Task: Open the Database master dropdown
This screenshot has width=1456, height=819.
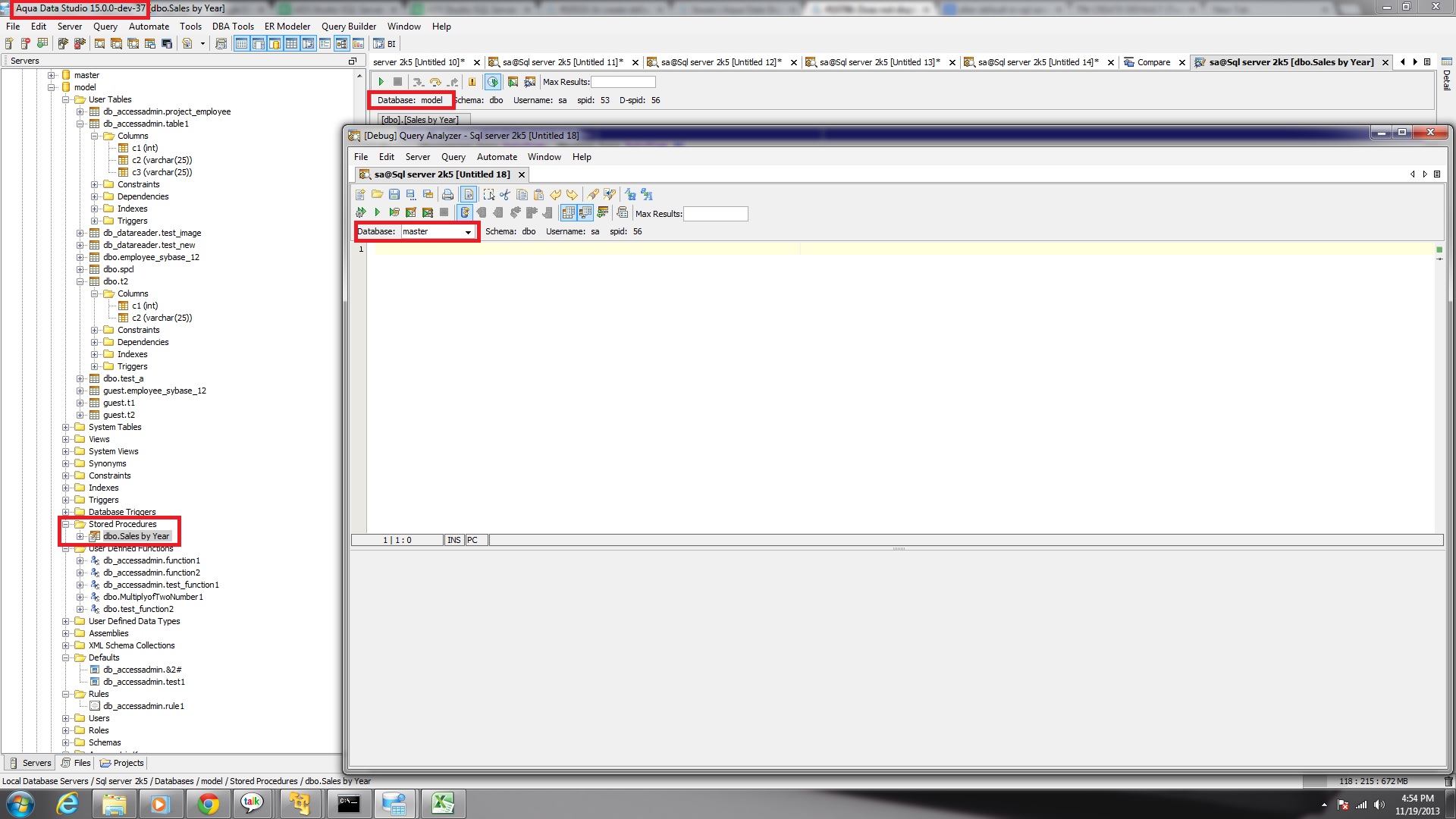Action: click(468, 232)
